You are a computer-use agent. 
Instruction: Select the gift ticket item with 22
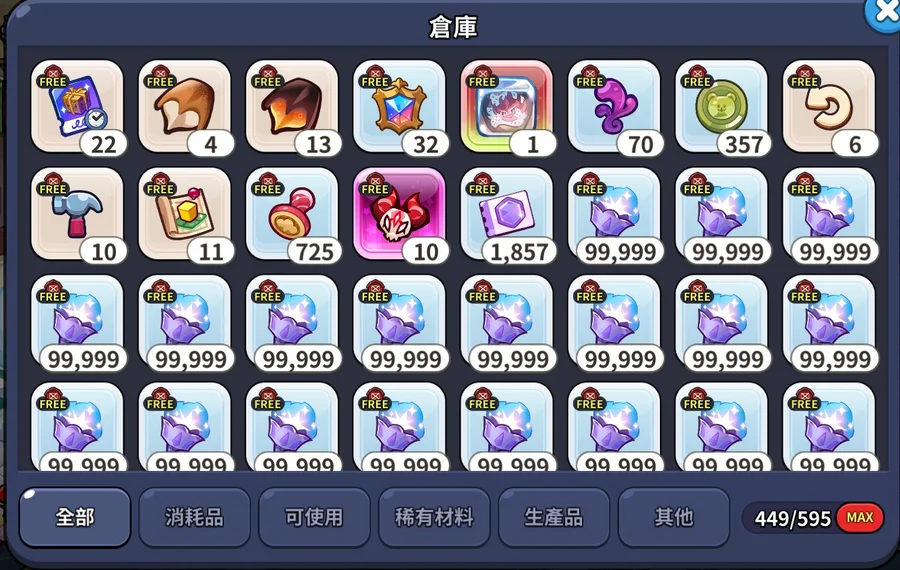(x=77, y=107)
